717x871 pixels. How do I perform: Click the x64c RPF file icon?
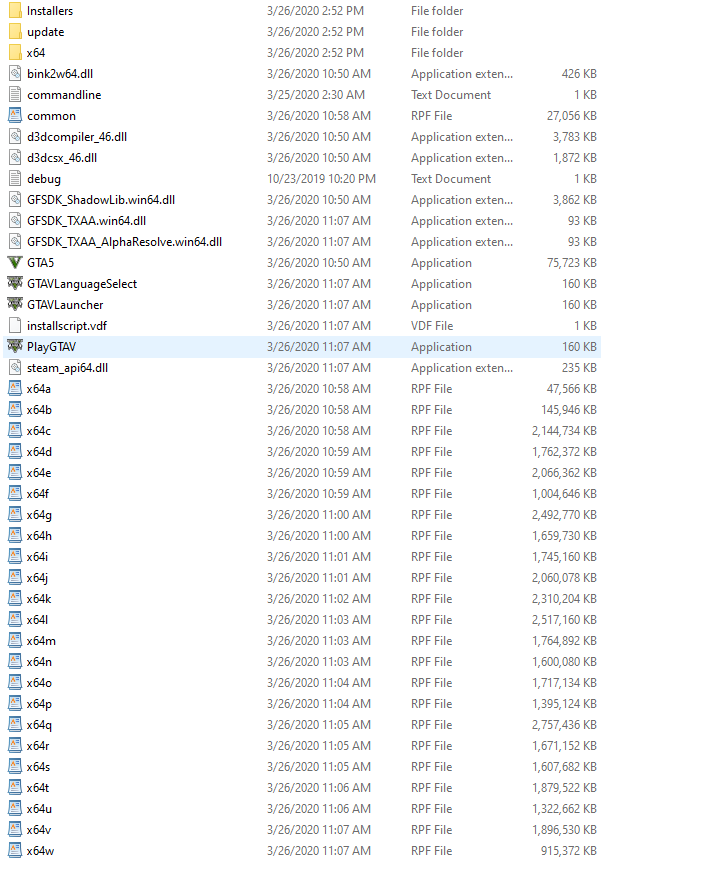click(16, 431)
